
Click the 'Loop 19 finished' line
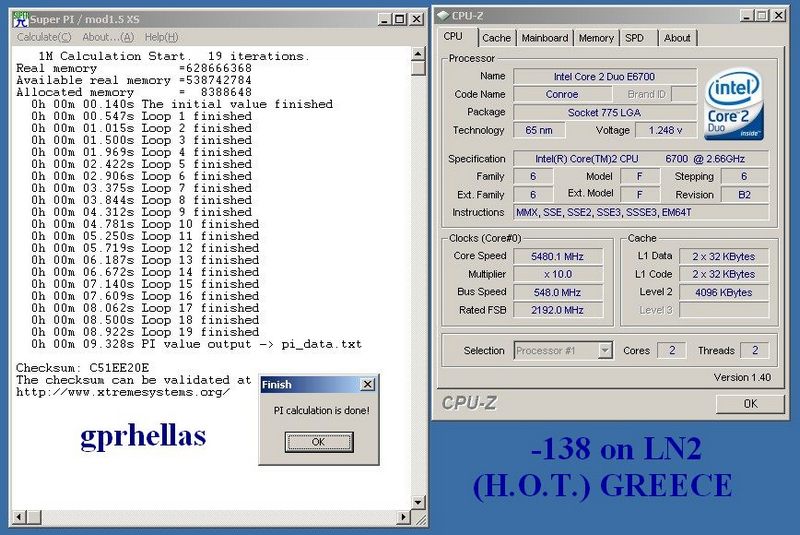pos(145,332)
